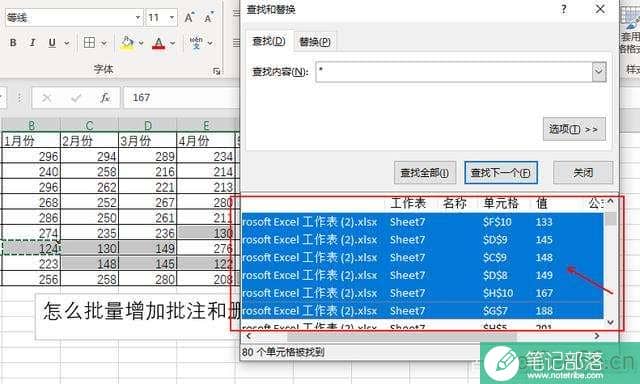Click the 工作表 column header in results
Screen dimensions: 640x384
pos(408,203)
